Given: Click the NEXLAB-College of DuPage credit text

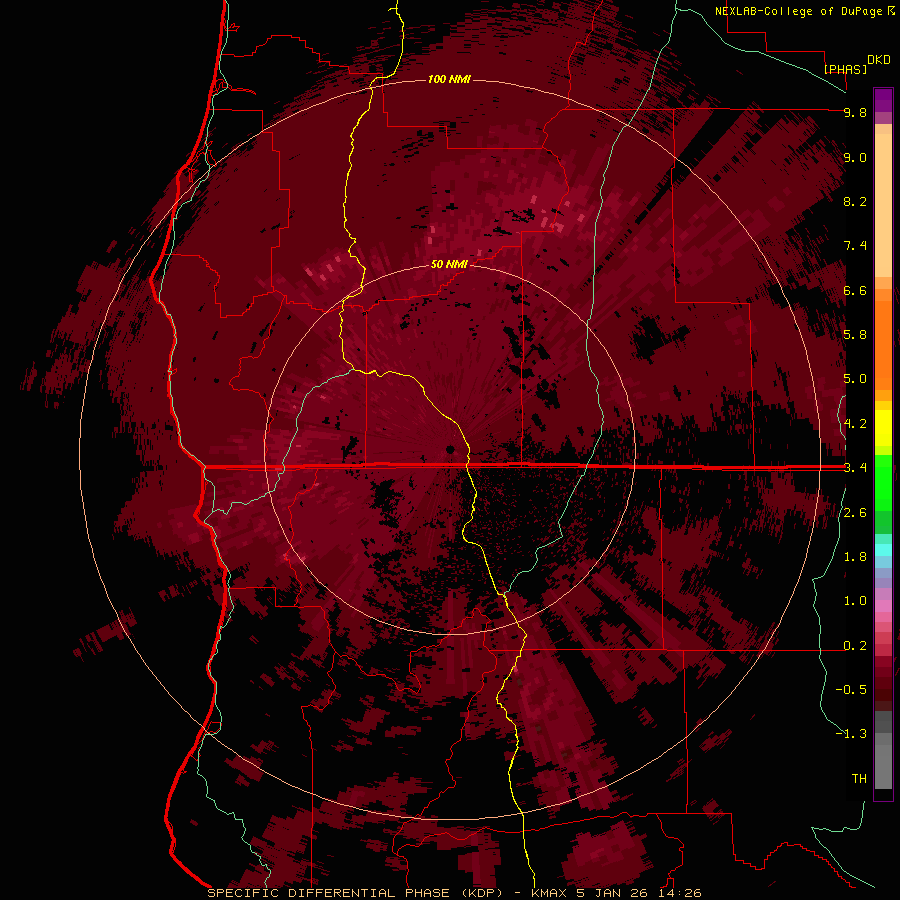Looking at the screenshot, I should tap(798, 11).
